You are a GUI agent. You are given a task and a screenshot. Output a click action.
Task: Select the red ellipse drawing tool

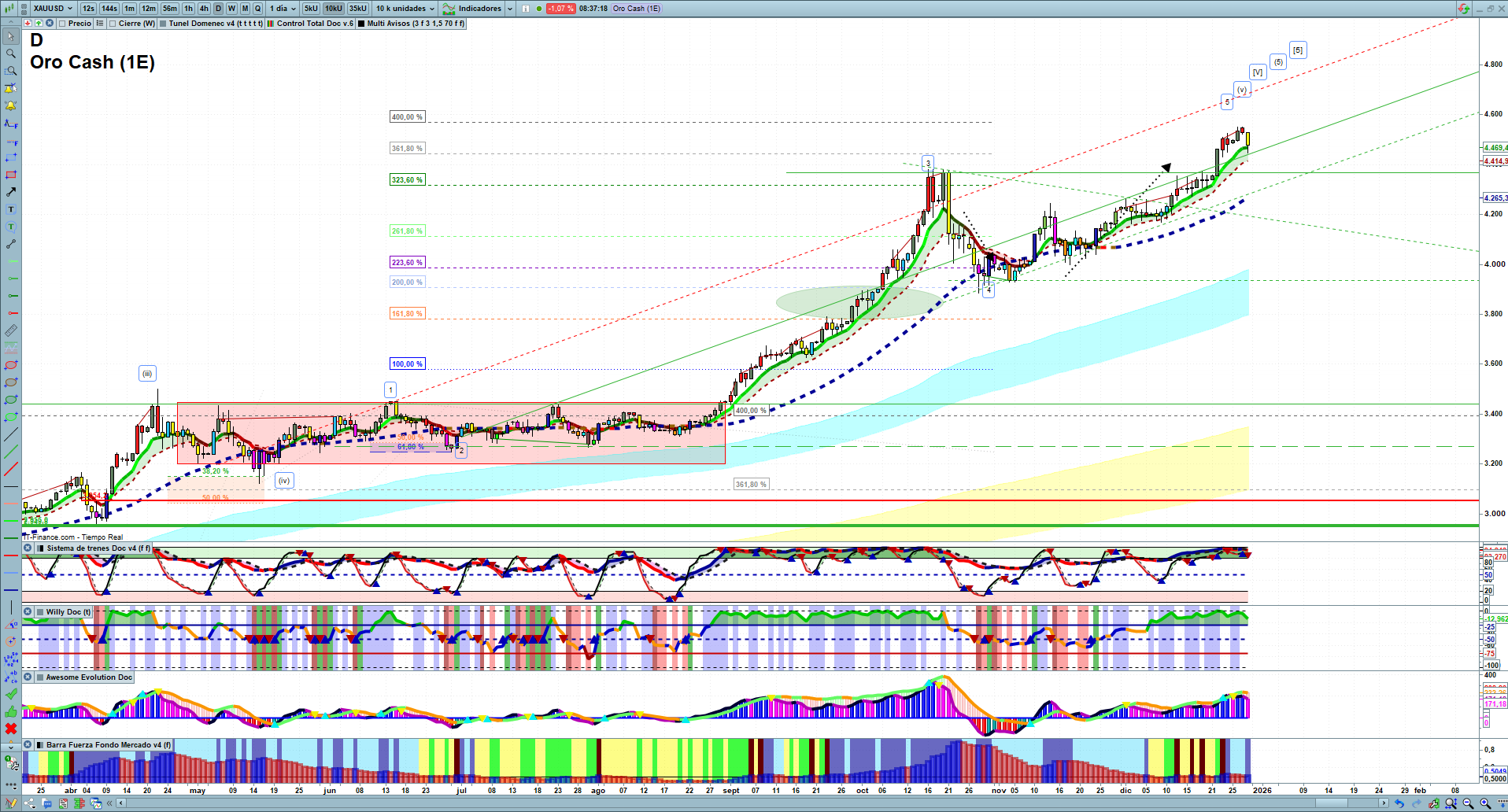pos(11,365)
